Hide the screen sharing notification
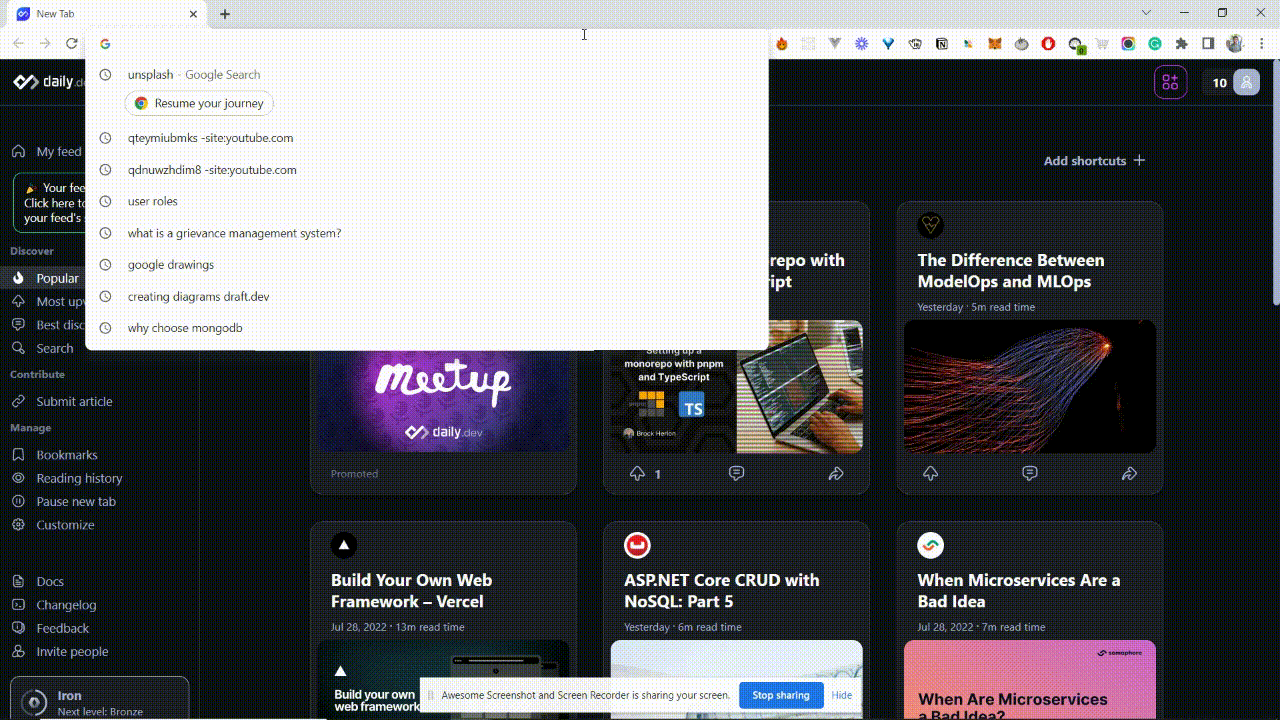The image size is (1280, 720). pyautogui.click(x=842, y=695)
